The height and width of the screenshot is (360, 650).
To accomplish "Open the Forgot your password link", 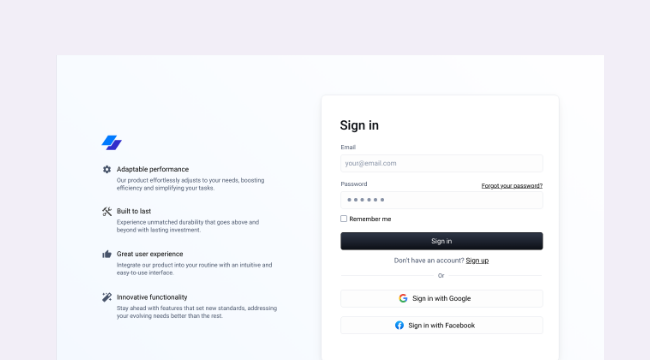I will (512, 186).
